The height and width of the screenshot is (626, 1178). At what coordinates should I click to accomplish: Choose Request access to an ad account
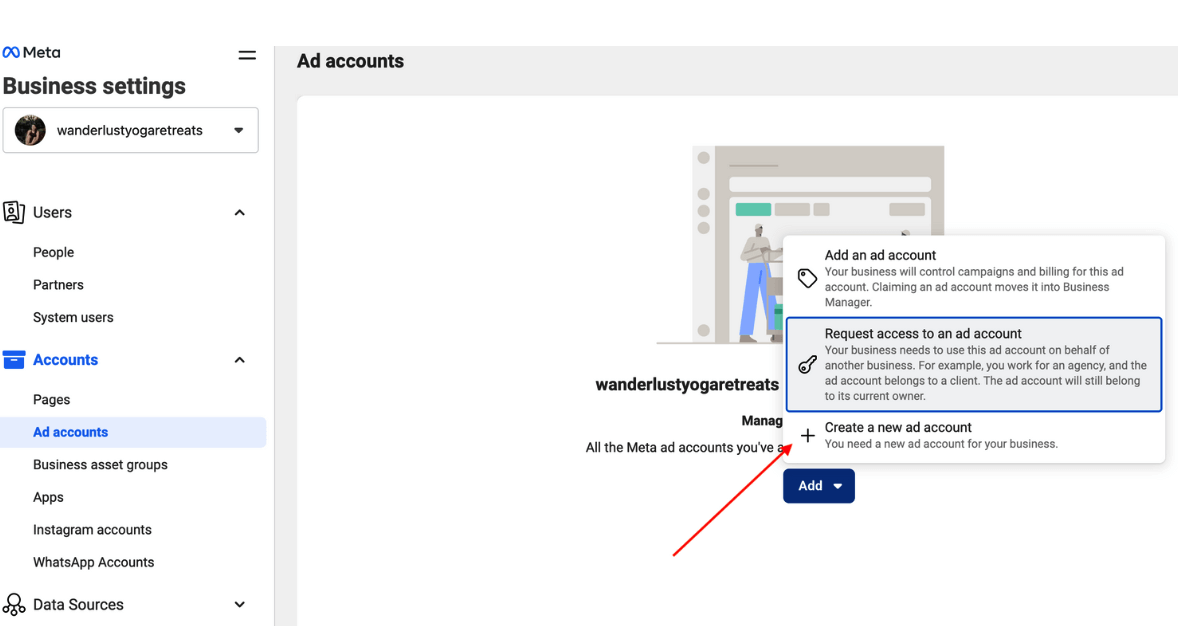click(x=974, y=364)
